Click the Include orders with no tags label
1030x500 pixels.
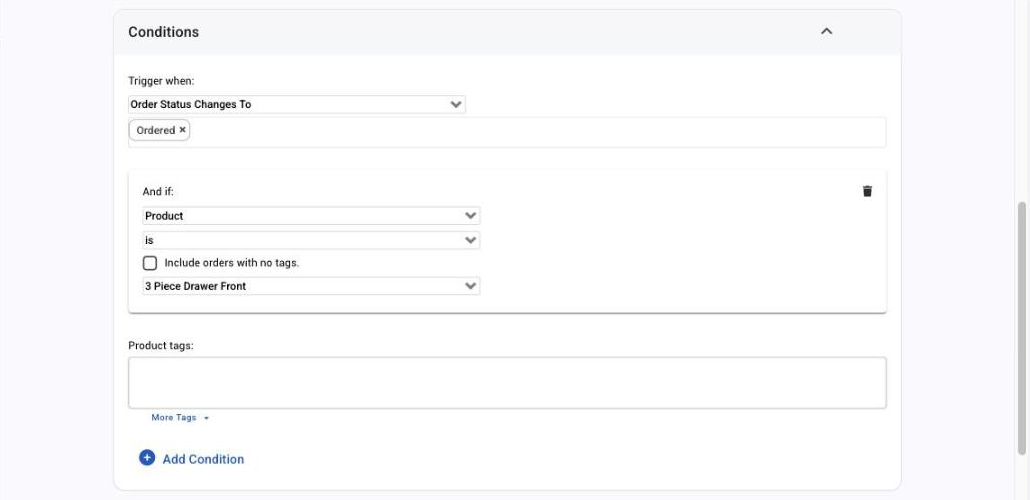click(232, 263)
